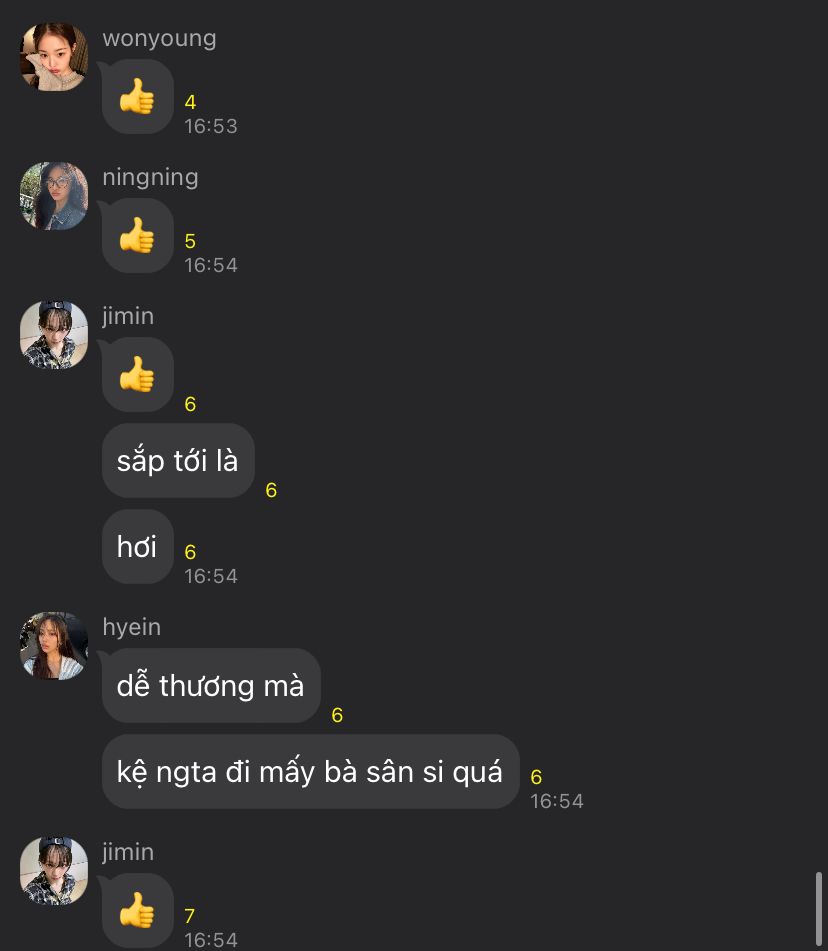Select the 'hơi' message bubble

coord(138,546)
